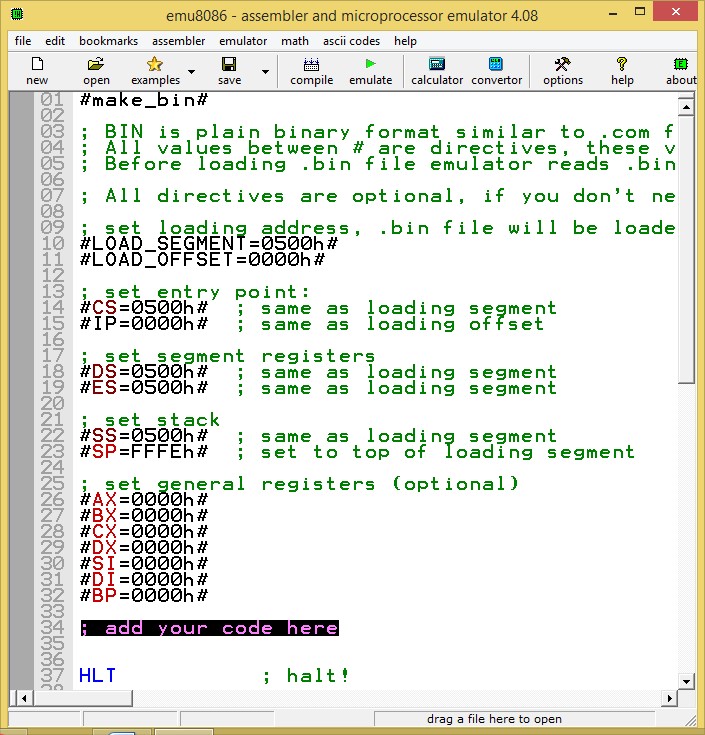Click the #BP=0000h# line
The height and width of the screenshot is (735, 705).
click(143, 596)
